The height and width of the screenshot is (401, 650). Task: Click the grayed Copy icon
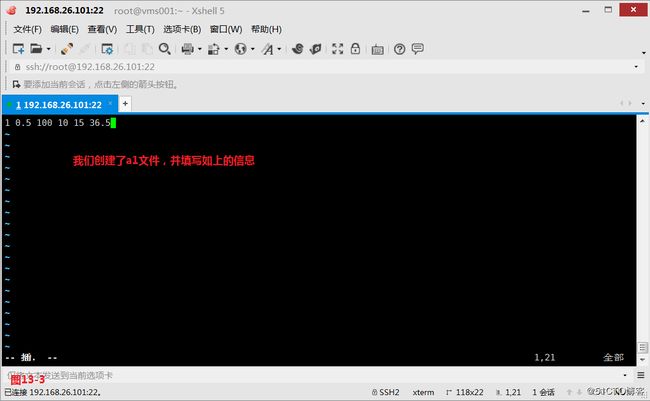[130, 49]
